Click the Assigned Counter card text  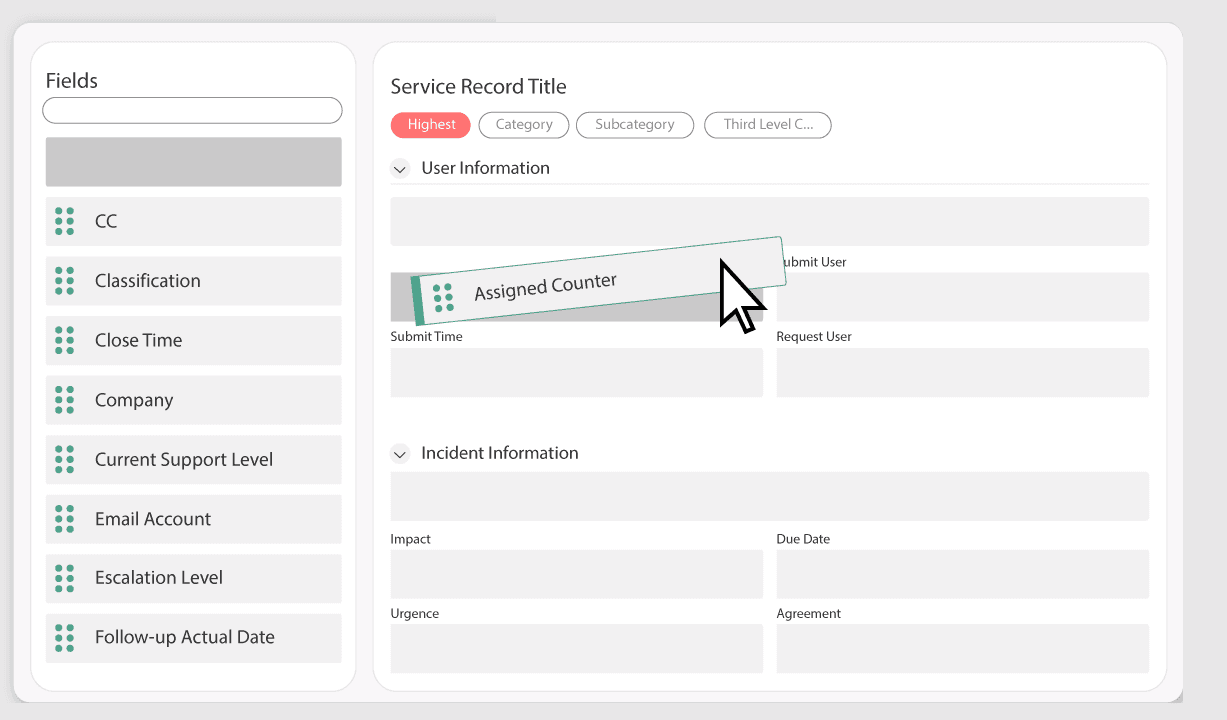(546, 286)
